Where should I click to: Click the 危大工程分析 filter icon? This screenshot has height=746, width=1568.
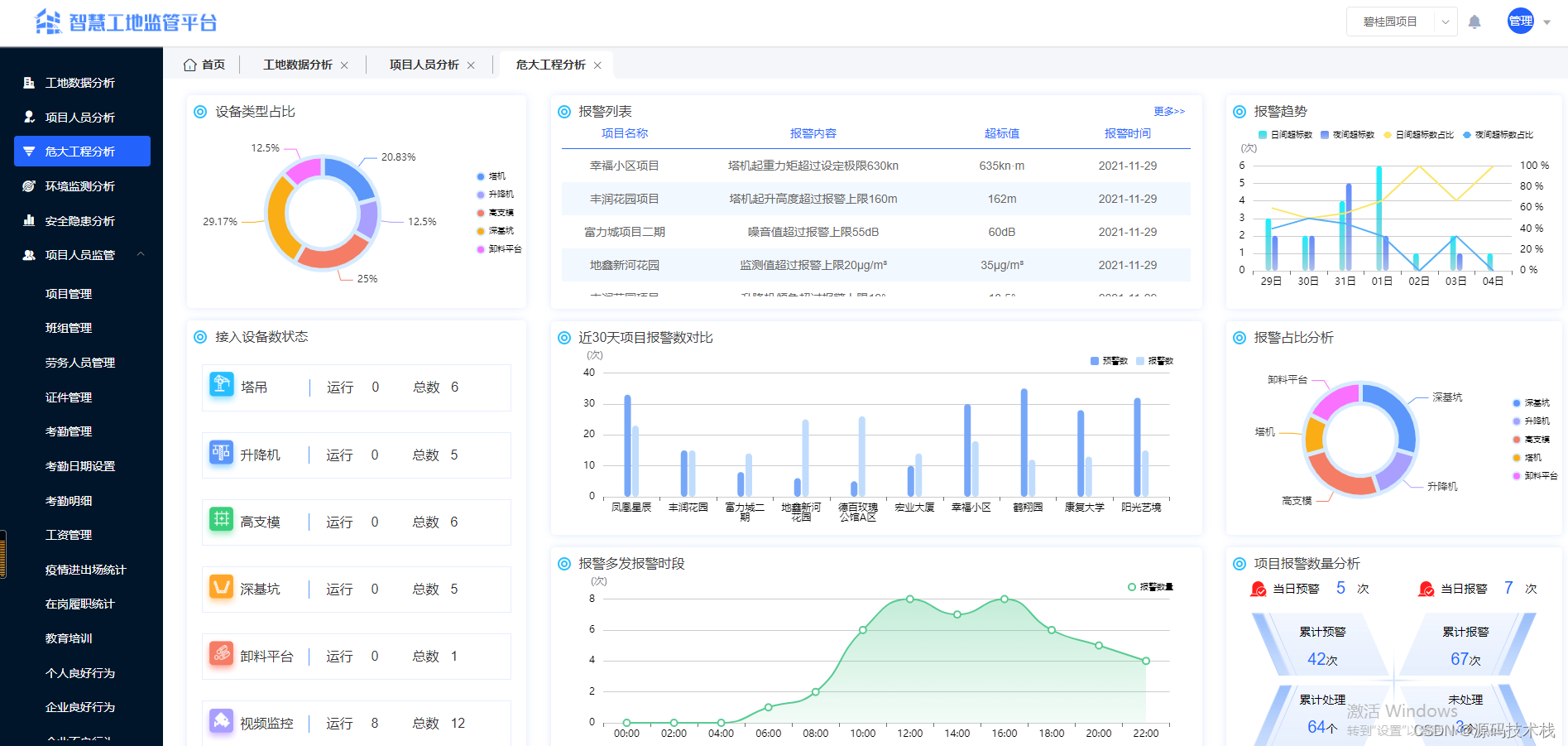pyautogui.click(x=29, y=152)
